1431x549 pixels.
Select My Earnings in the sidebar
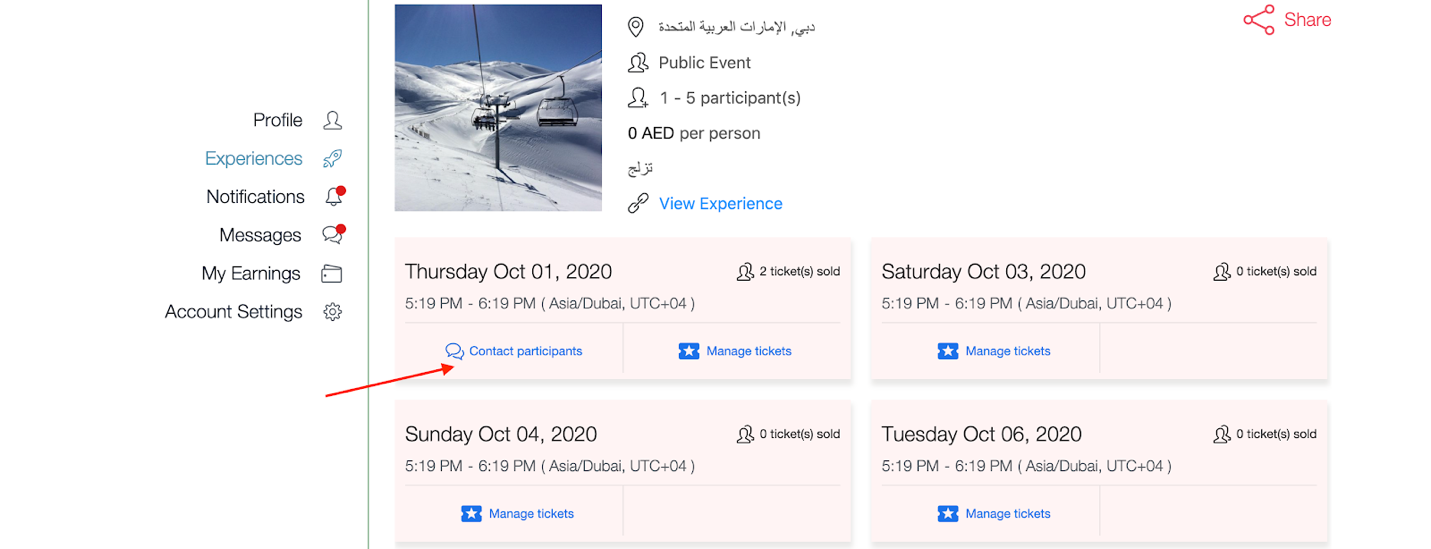point(251,274)
